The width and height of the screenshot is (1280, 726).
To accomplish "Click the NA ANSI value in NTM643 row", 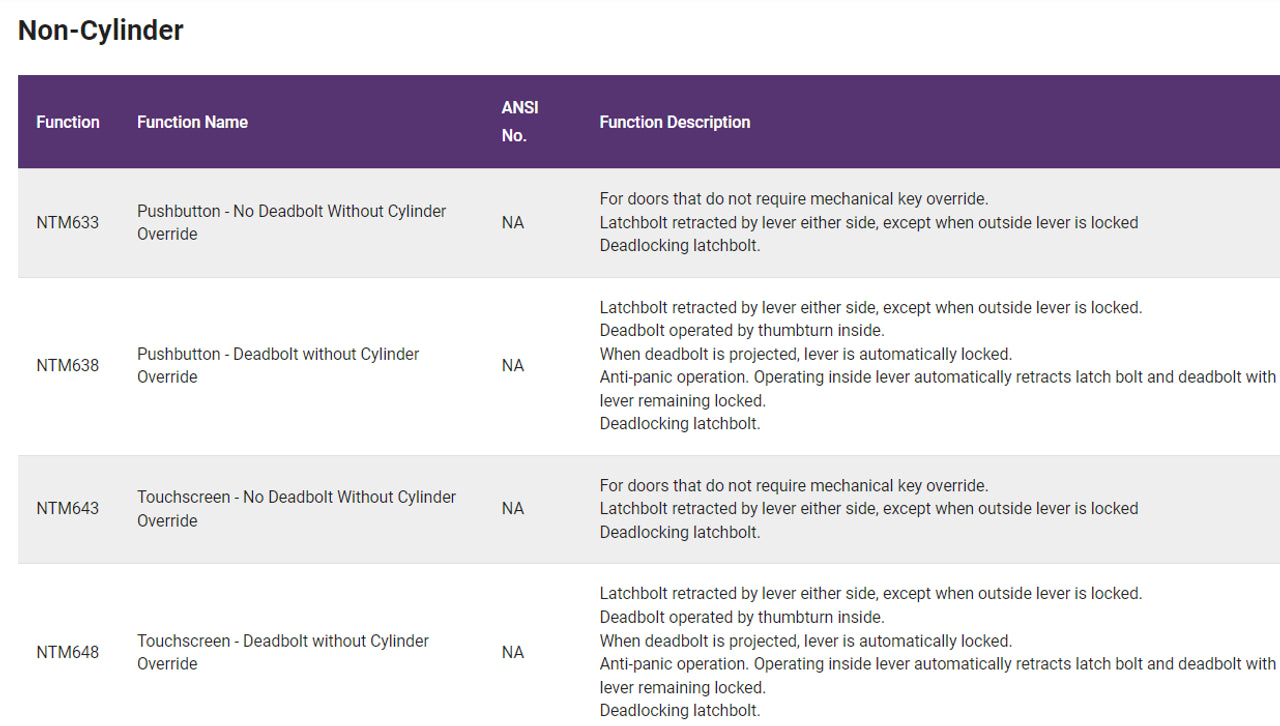I will click(513, 509).
